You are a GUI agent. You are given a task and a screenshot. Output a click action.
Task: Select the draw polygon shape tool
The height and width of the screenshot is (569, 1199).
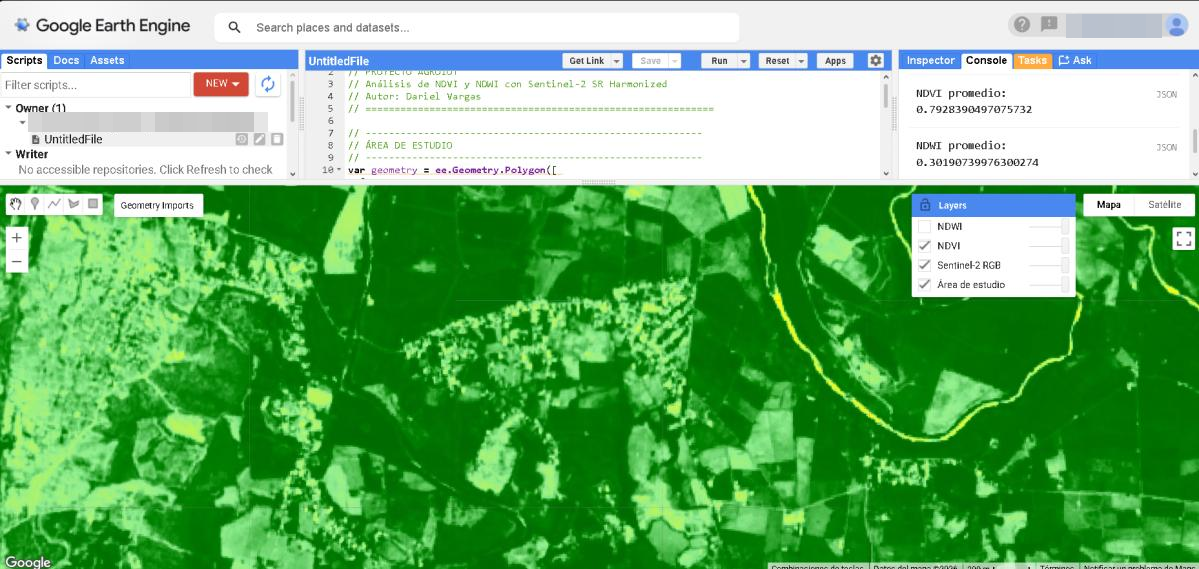[73, 203]
